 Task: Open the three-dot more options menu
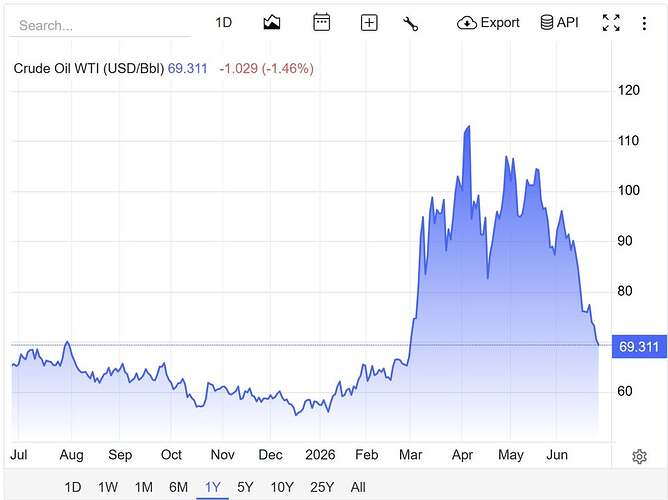point(644,23)
